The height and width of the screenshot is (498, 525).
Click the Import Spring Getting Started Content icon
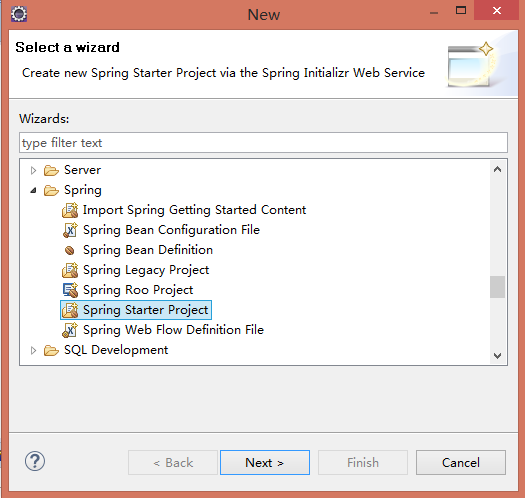70,210
